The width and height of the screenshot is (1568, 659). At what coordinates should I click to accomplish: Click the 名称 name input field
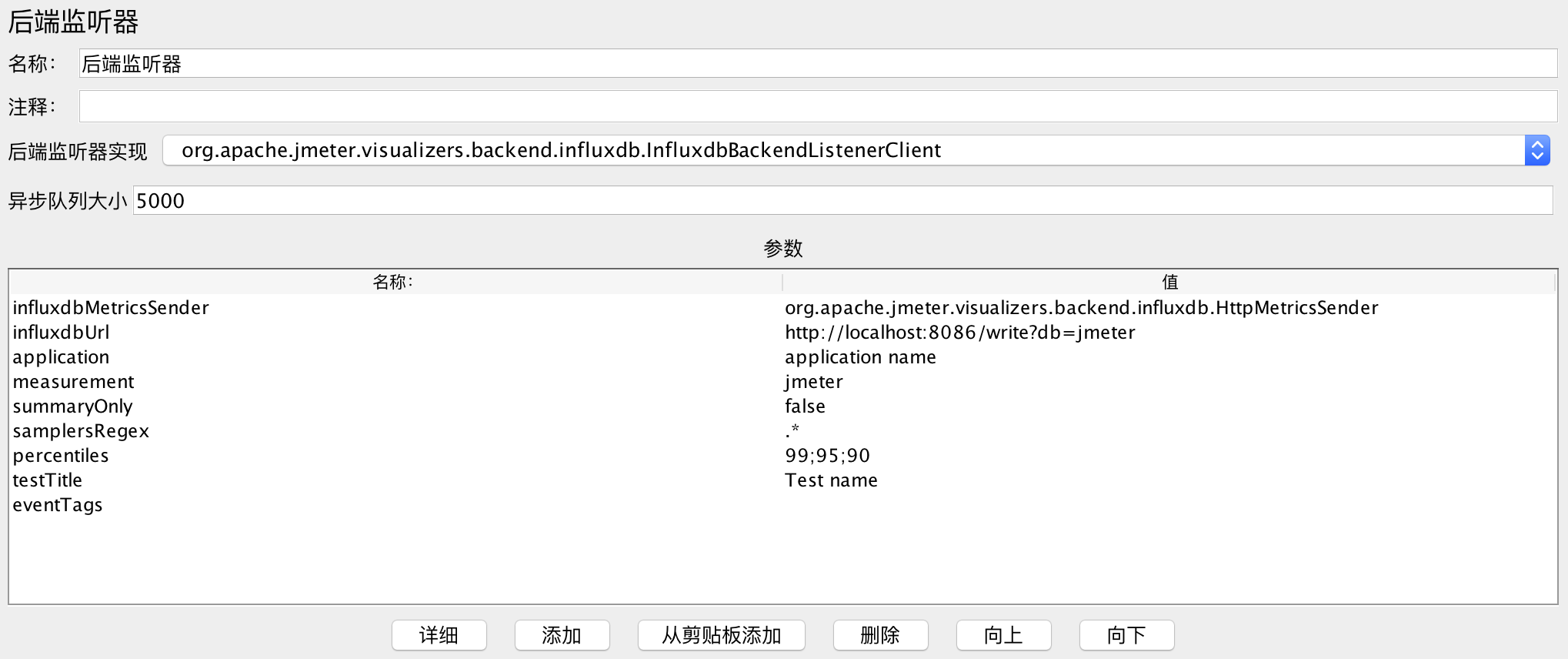(818, 63)
